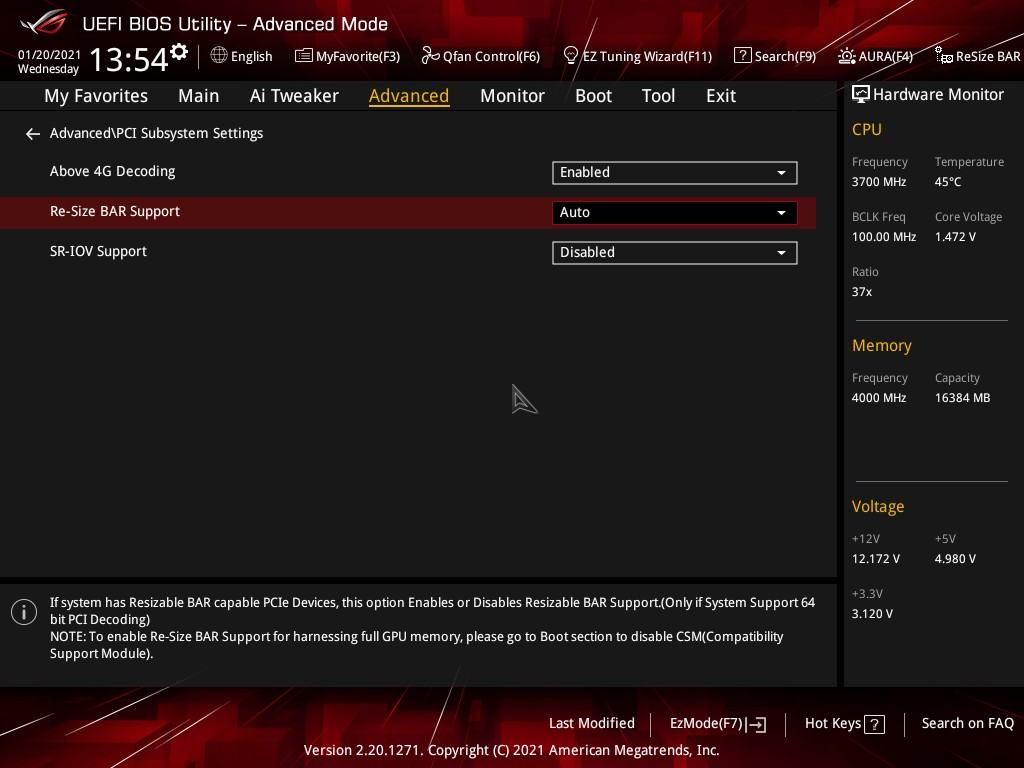Click the 01/20/2021 date text
The width and height of the screenshot is (1024, 768).
coord(49,55)
